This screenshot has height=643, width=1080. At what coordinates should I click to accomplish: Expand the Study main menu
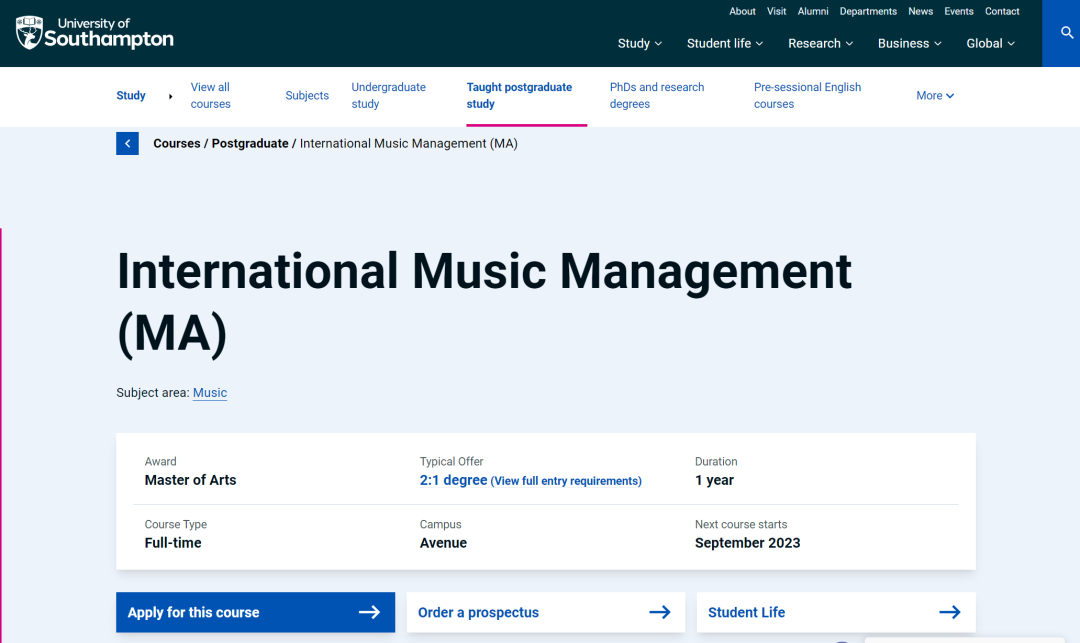click(x=640, y=43)
